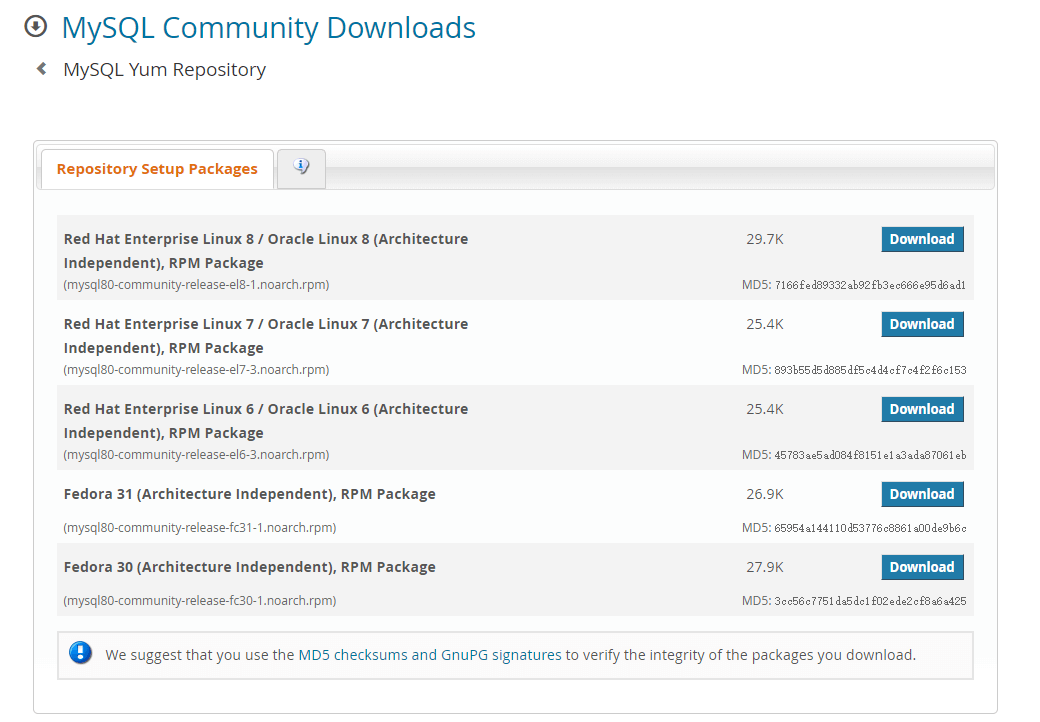Open MD5 checksums and GnuPG signatures link
This screenshot has width=1040, height=722.
(x=430, y=655)
